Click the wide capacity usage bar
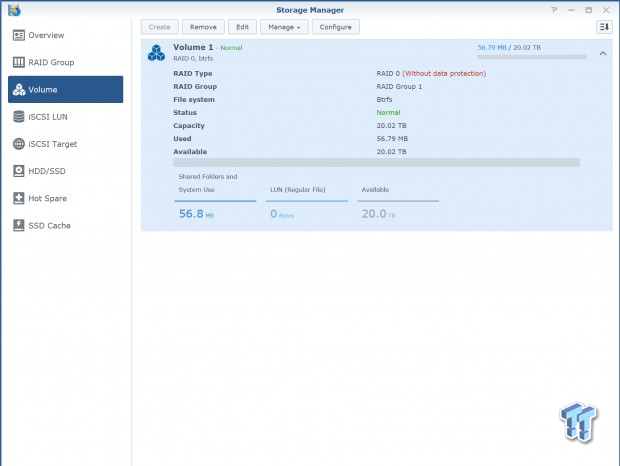 tap(376, 162)
